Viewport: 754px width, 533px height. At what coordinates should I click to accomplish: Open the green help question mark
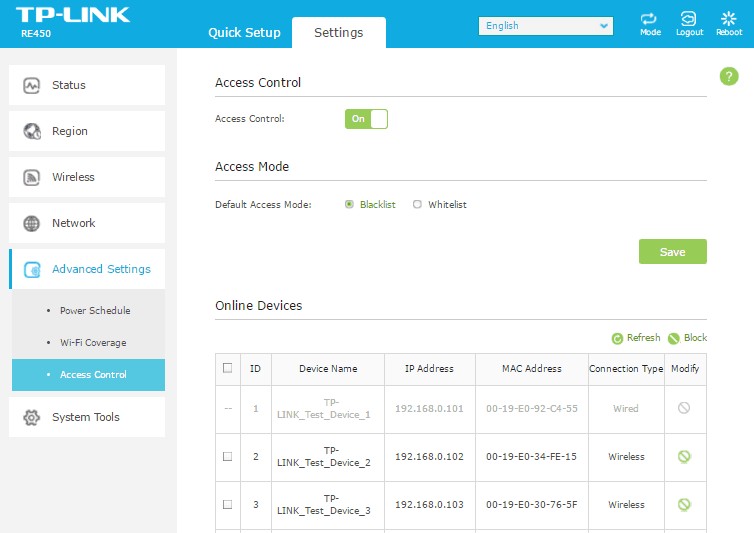[x=729, y=77]
